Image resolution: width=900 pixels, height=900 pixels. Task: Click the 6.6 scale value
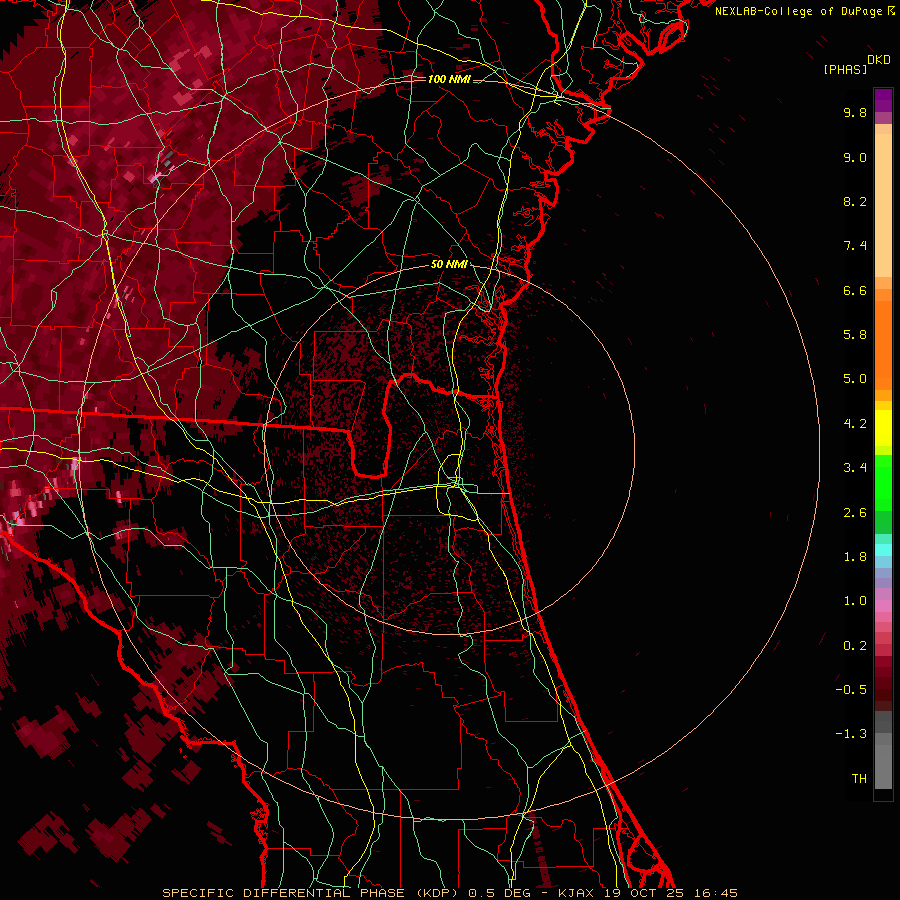coord(855,290)
